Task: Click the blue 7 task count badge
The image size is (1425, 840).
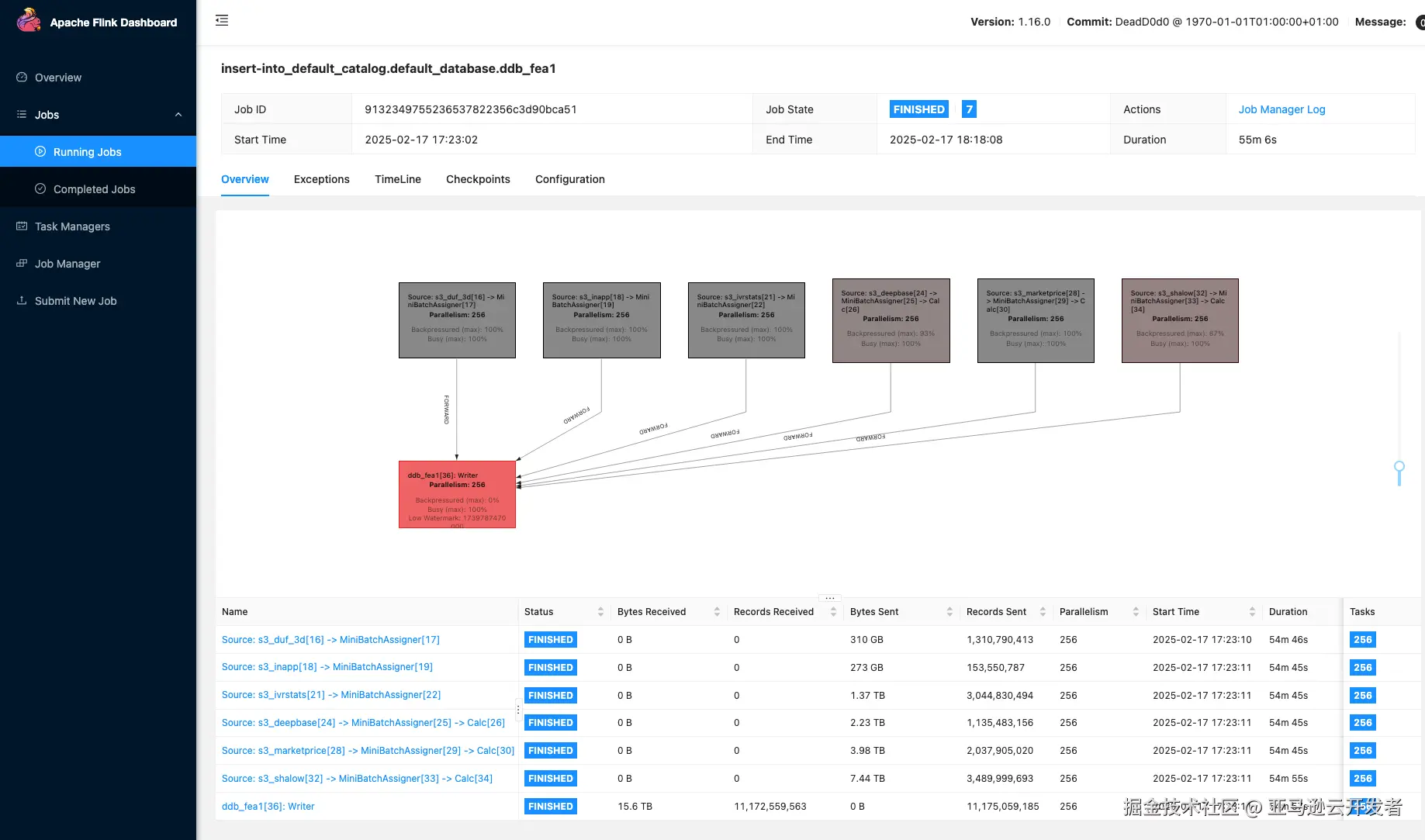Action: pos(969,109)
